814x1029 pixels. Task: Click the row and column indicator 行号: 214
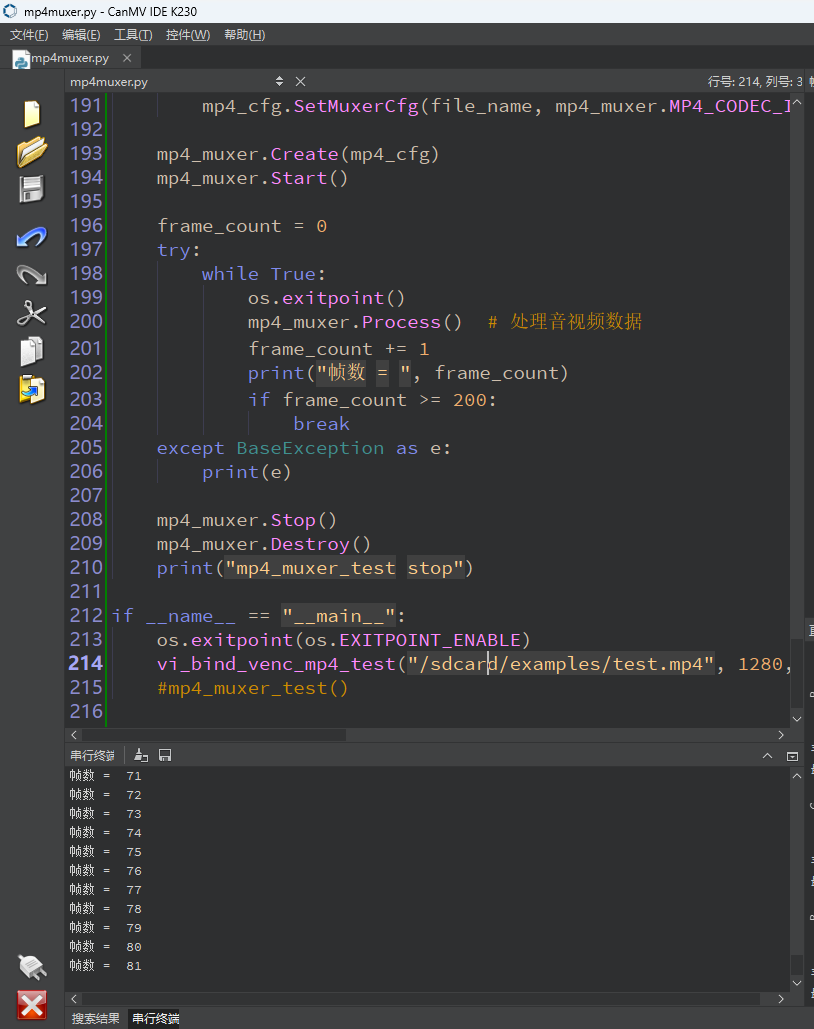point(754,81)
